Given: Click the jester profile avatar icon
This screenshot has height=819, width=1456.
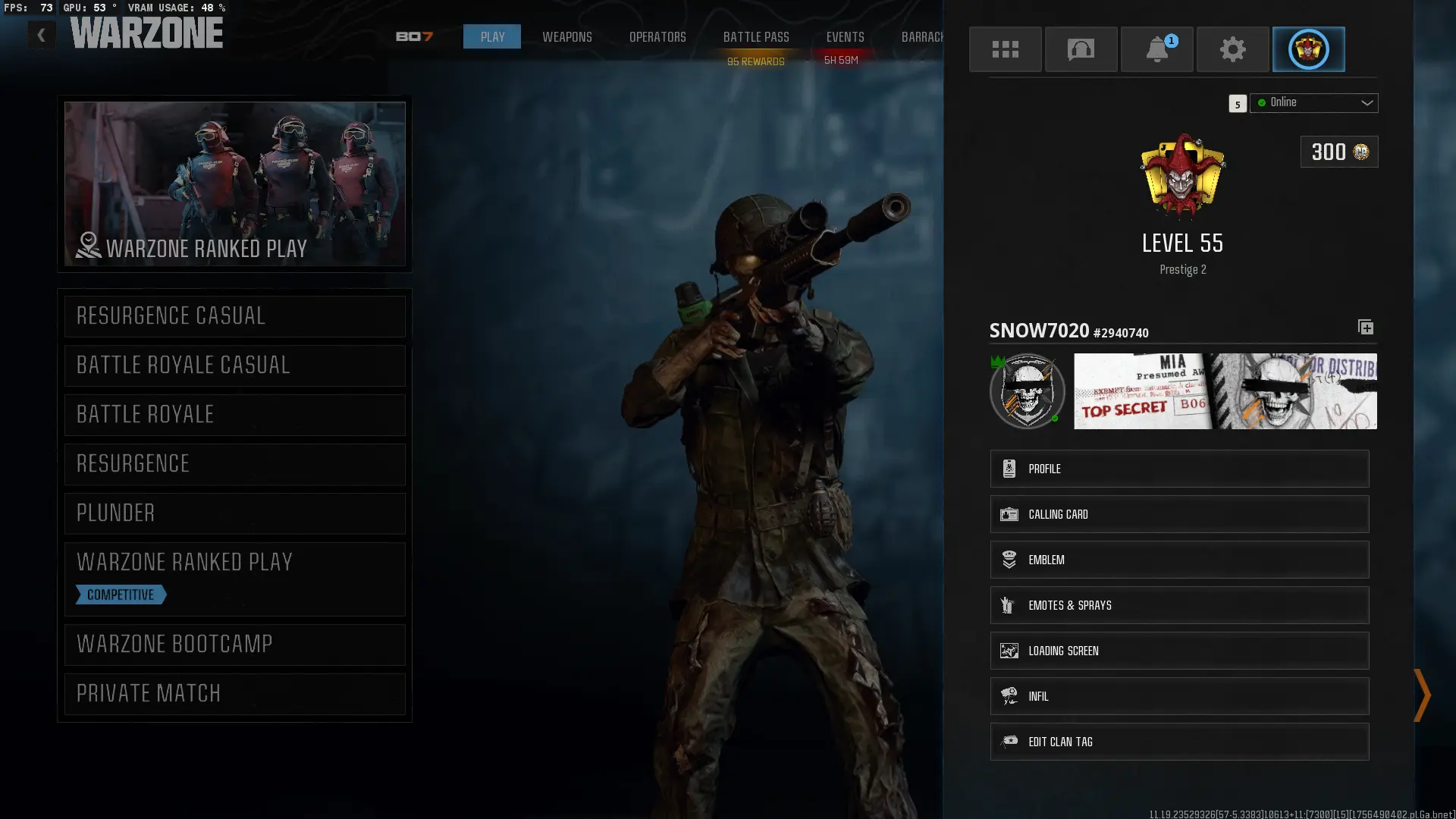Looking at the screenshot, I should click(1308, 49).
